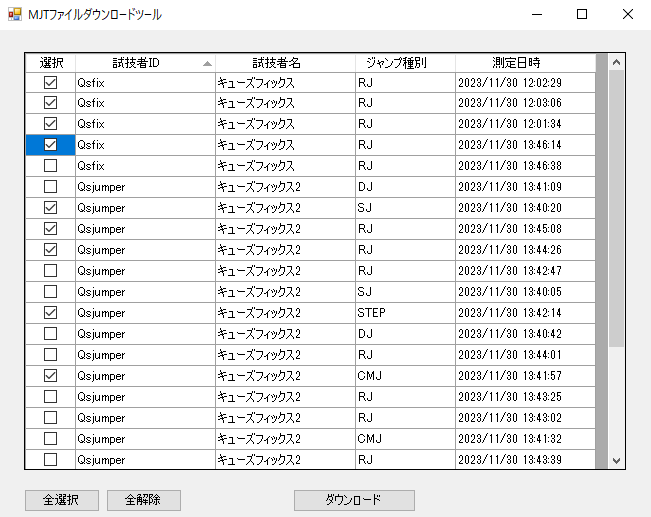
Task: Uncheck the STEP row checkbox
Action: (50, 312)
